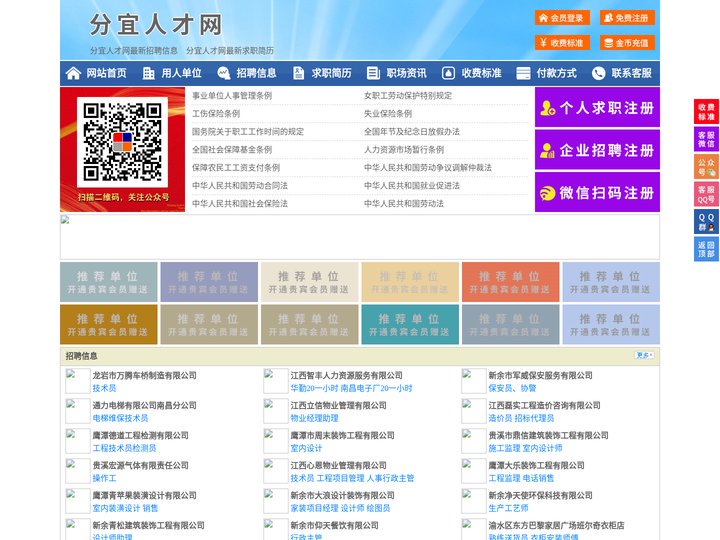Open the 鹰潭市周末装饰工程有限公司 link
Image resolution: width=720 pixels, height=540 pixels.
pos(342,435)
